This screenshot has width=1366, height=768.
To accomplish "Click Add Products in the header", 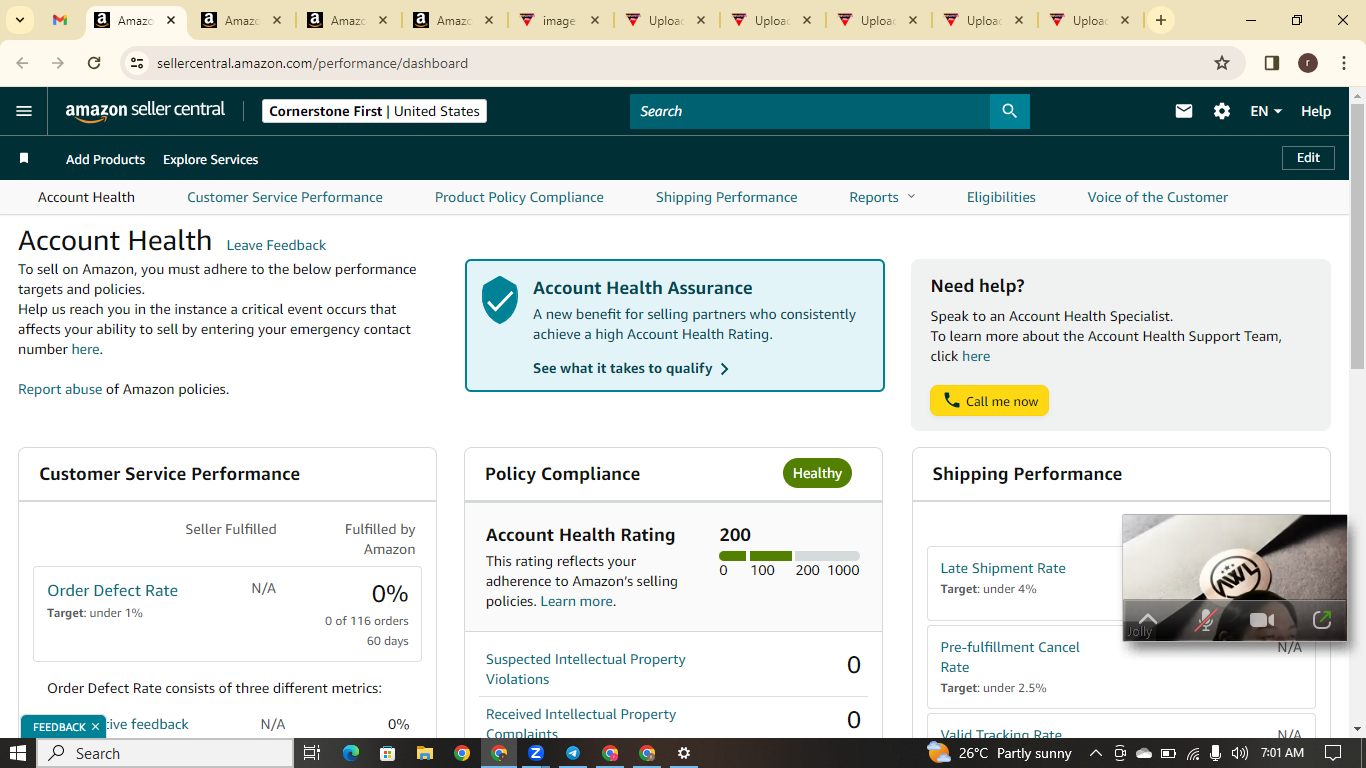I will pos(105,159).
